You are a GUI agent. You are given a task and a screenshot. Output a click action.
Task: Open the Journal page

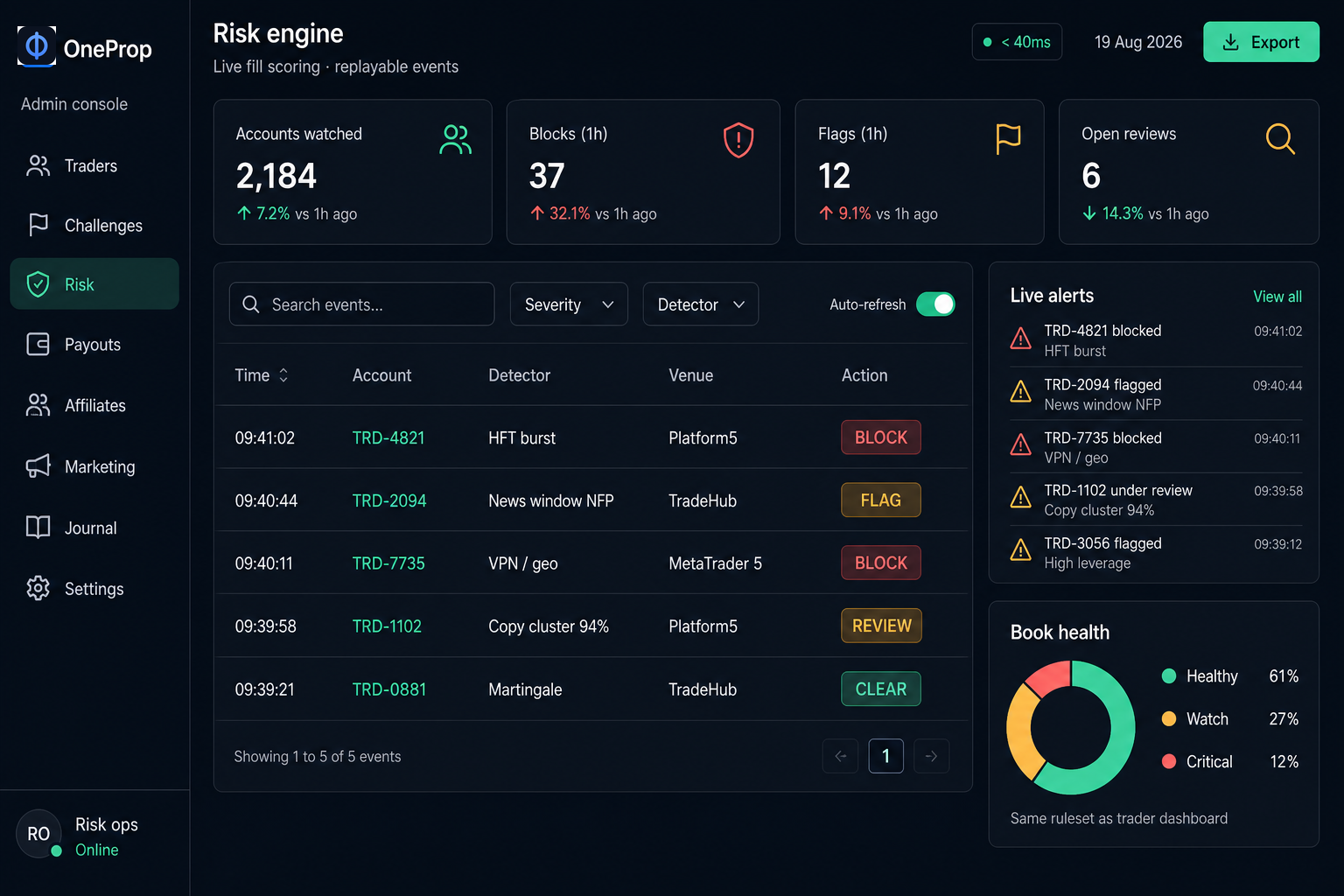coord(94,528)
